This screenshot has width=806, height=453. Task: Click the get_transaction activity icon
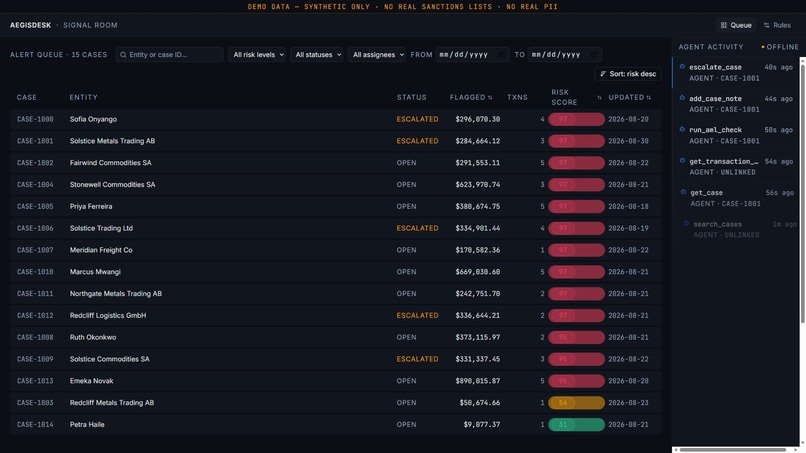pos(682,160)
